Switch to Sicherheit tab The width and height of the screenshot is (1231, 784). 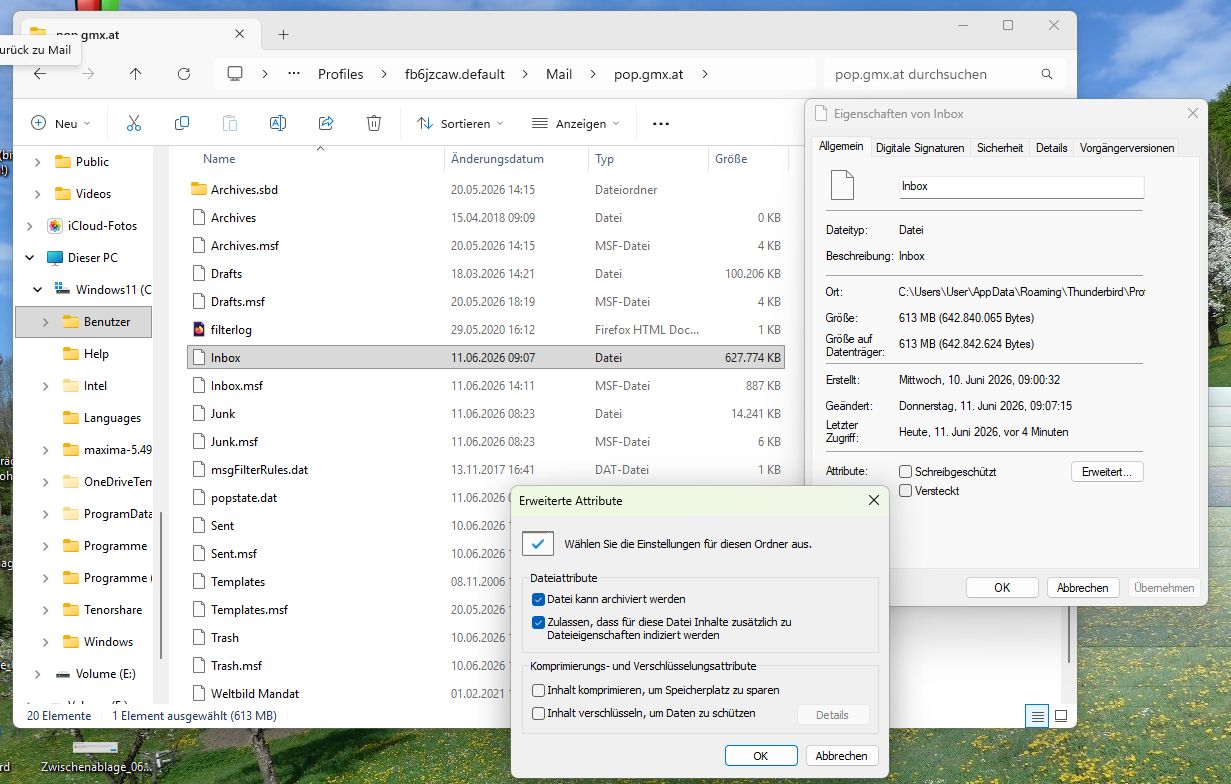point(1000,148)
